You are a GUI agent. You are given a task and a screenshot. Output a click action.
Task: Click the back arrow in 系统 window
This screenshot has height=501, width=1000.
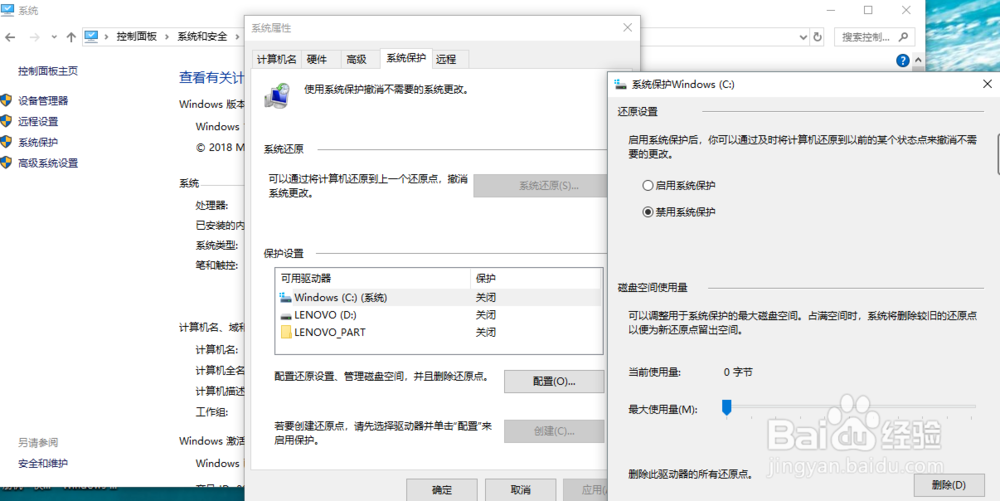point(10,37)
